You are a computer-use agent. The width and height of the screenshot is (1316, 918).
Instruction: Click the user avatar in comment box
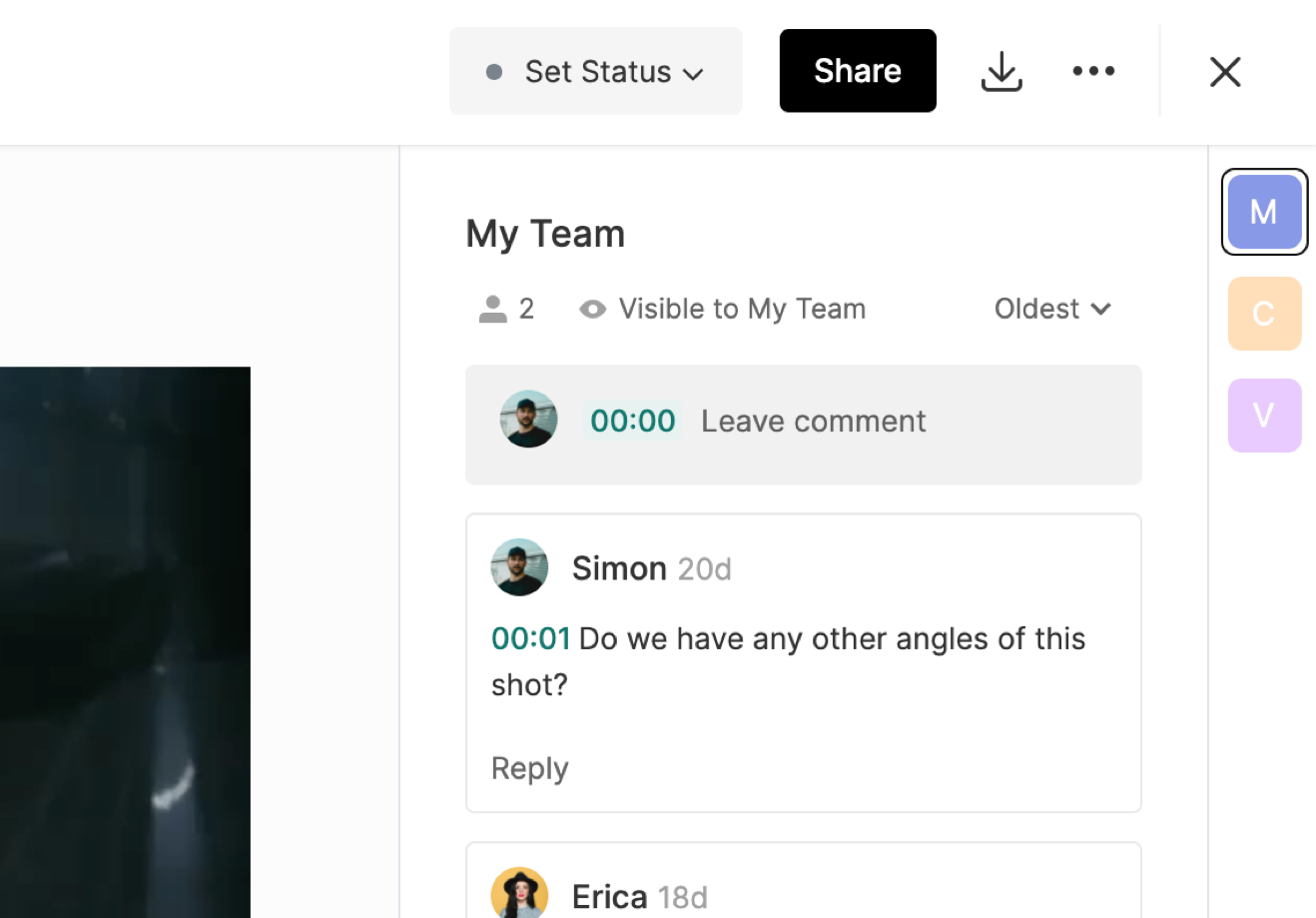tap(528, 420)
